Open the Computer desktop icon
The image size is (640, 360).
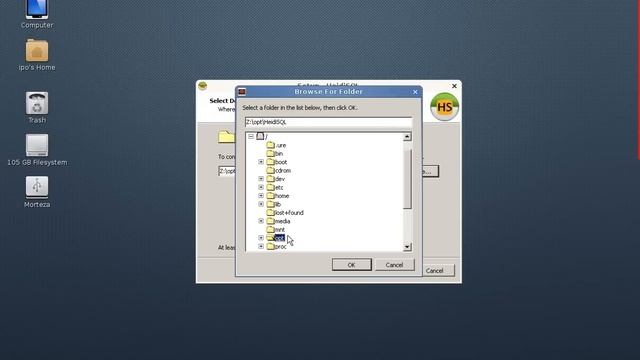(37, 10)
